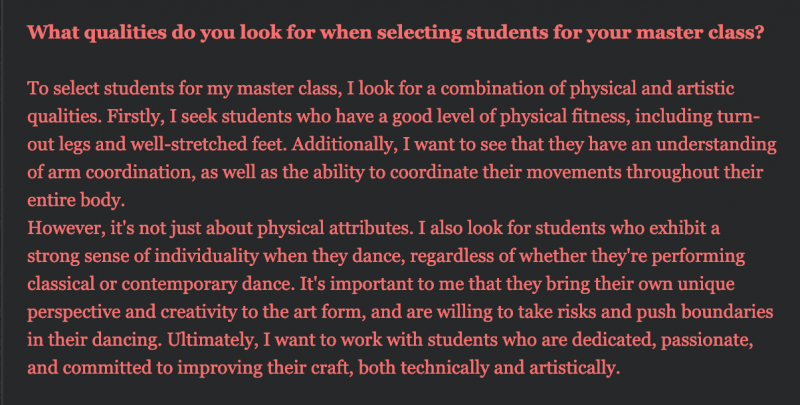
Task: Click the phrase "entire body"
Action: click(76, 200)
